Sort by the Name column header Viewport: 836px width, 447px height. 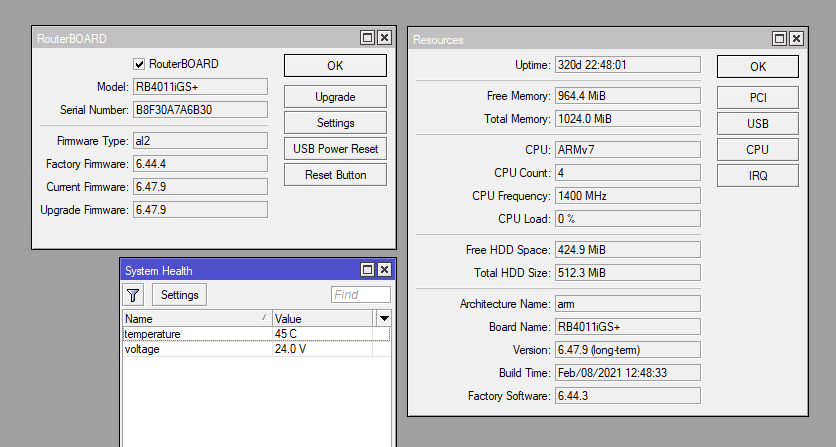pyautogui.click(x=197, y=318)
